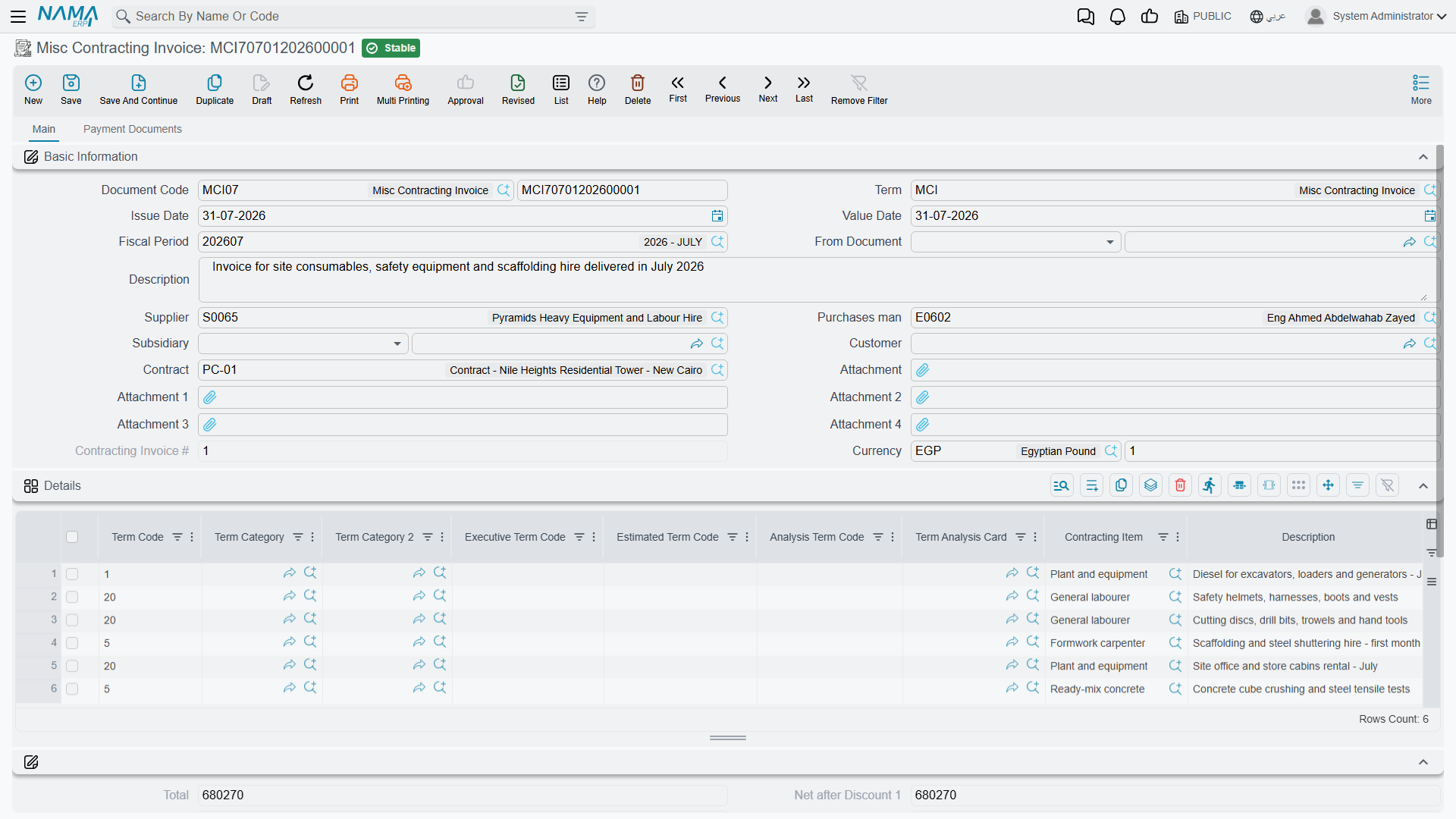Image resolution: width=1456 pixels, height=819 pixels.
Task: Click Save And Continue icon
Action: (x=139, y=83)
